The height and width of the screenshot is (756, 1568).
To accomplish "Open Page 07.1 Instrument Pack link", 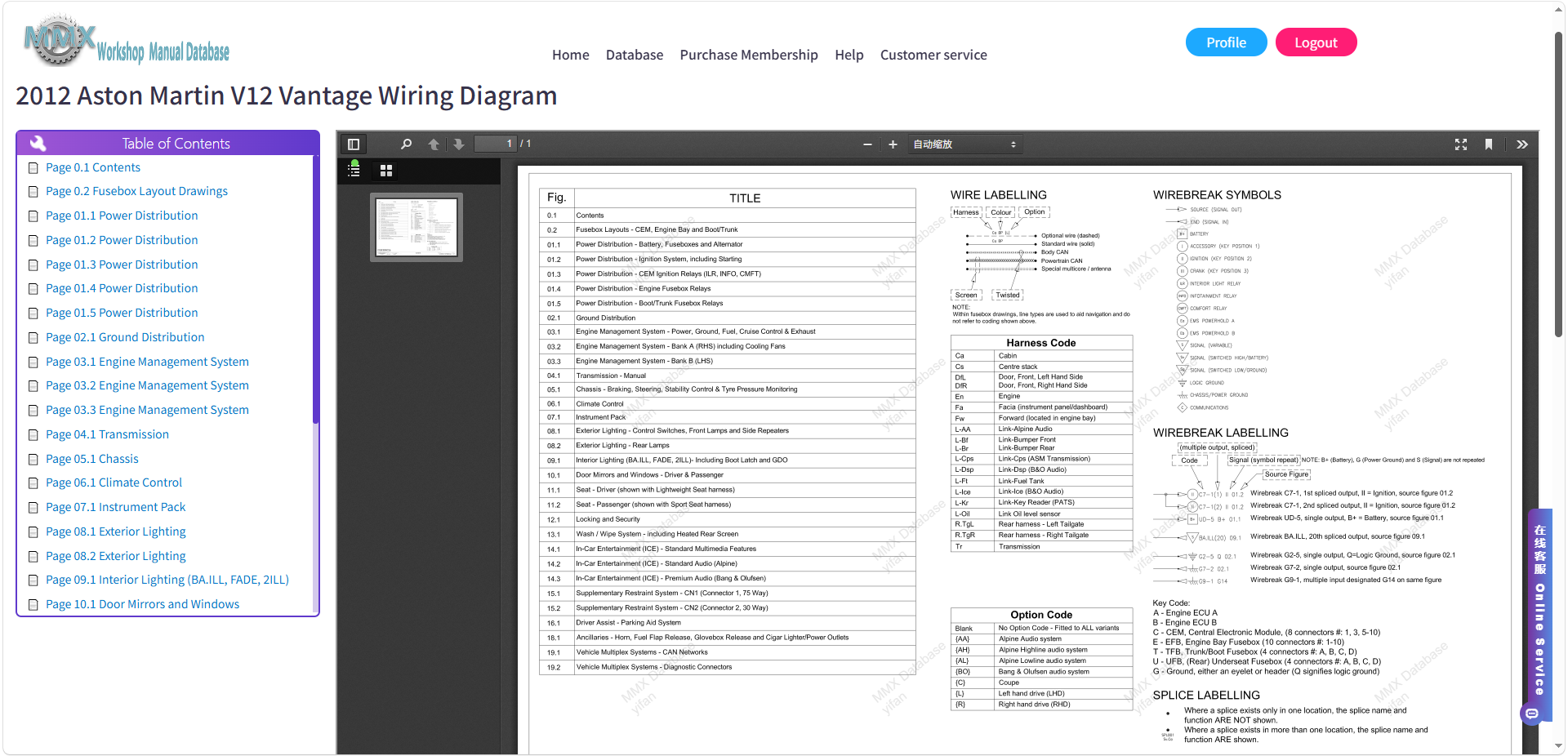I will (x=115, y=507).
